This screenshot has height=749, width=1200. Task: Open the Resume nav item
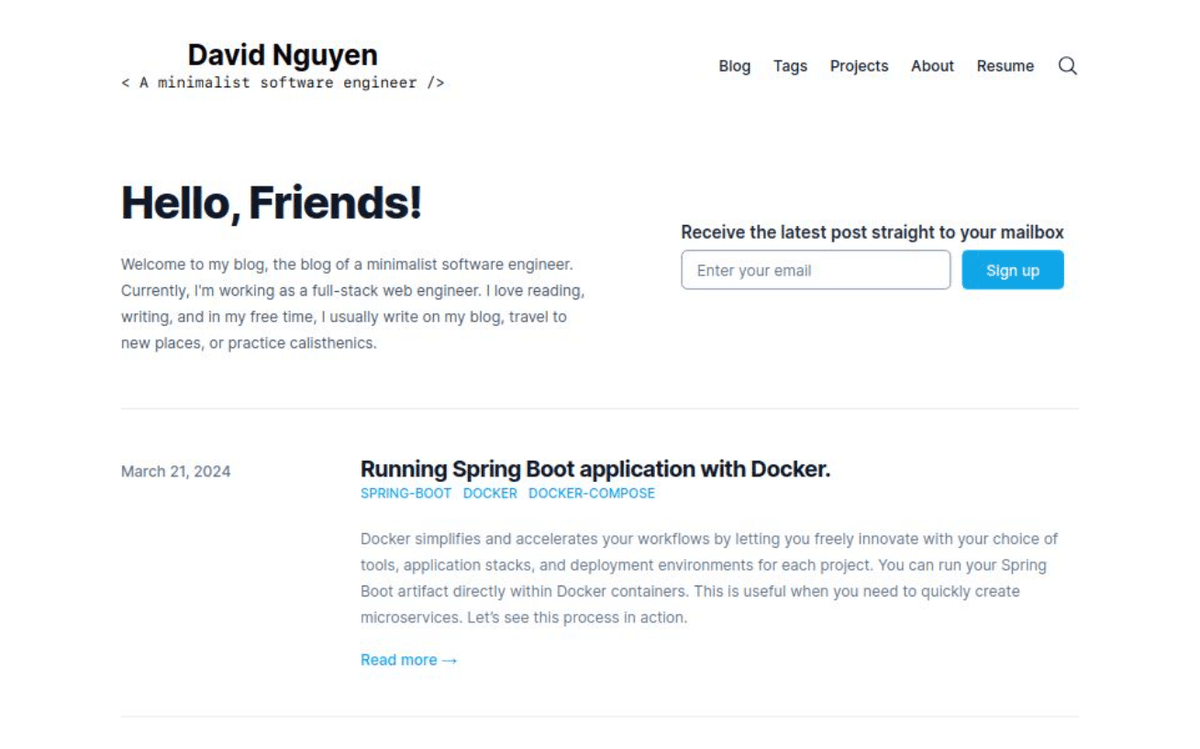click(x=1005, y=66)
